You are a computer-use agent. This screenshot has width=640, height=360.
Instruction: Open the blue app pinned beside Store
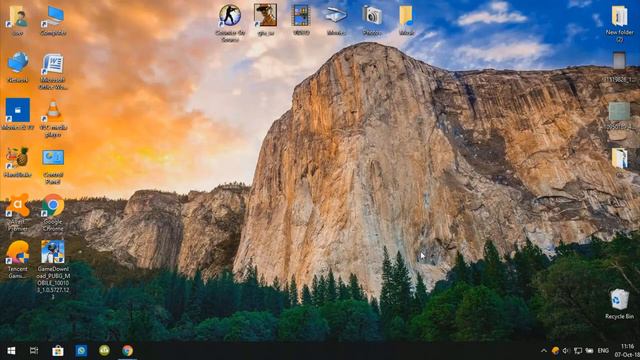click(81, 351)
